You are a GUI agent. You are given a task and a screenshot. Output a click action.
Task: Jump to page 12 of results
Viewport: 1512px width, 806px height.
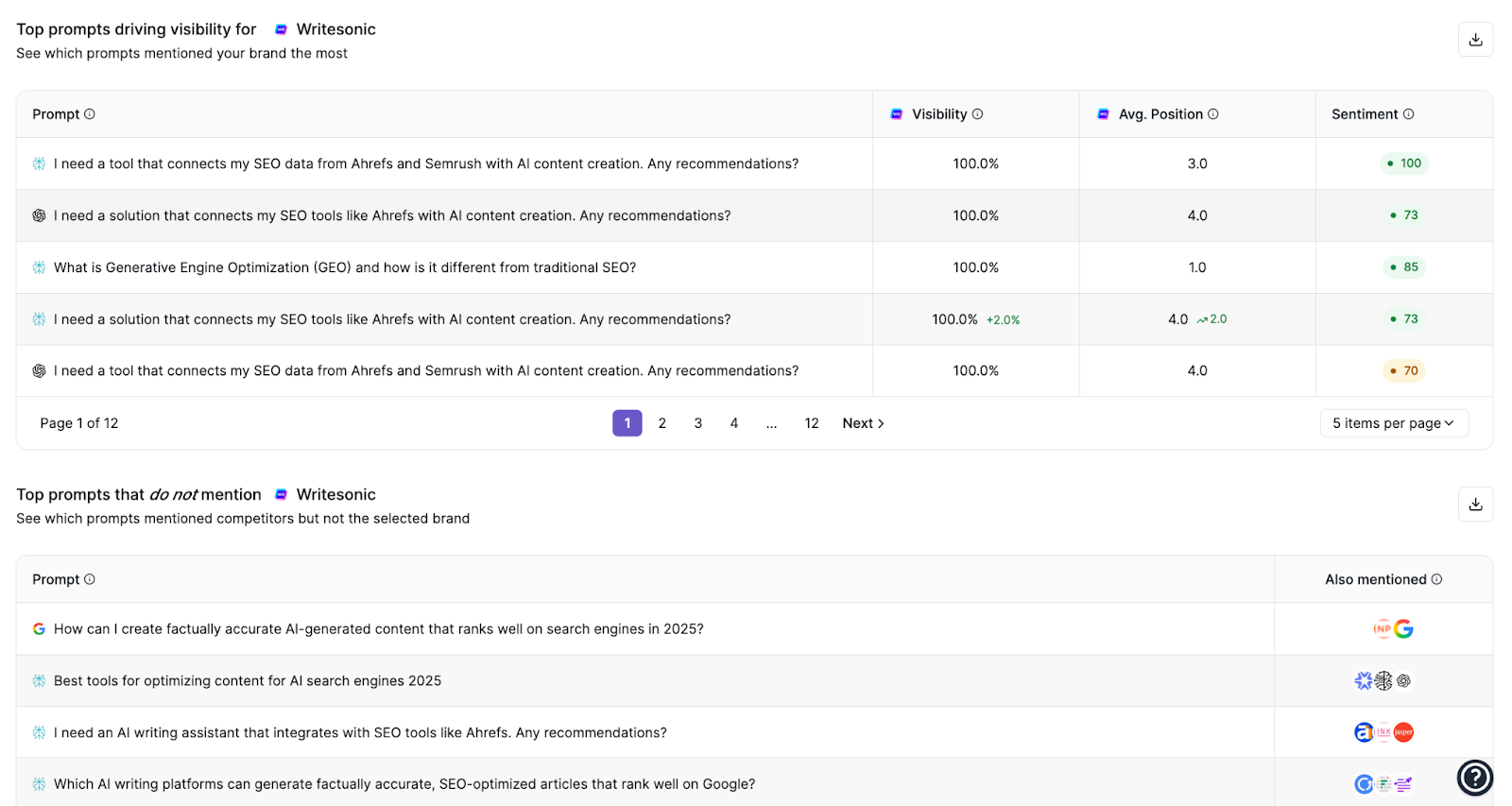click(x=812, y=423)
